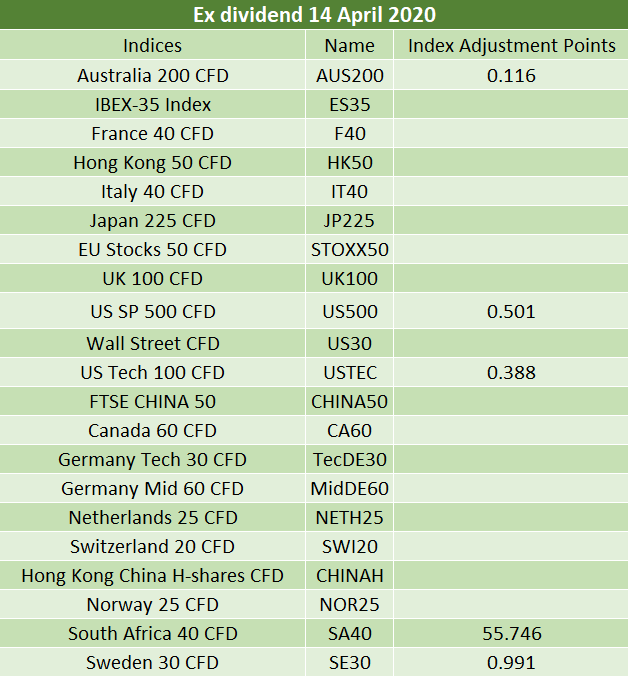Click the 'STOXX50' name cell

(350, 250)
